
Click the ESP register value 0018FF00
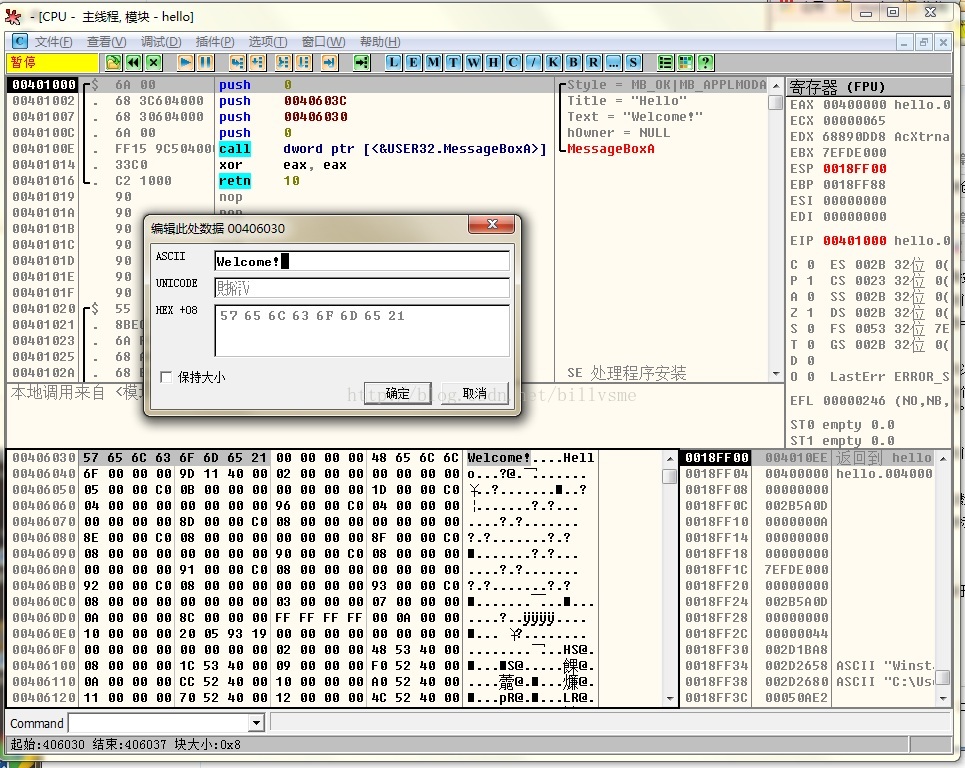pyautogui.click(x=855, y=169)
